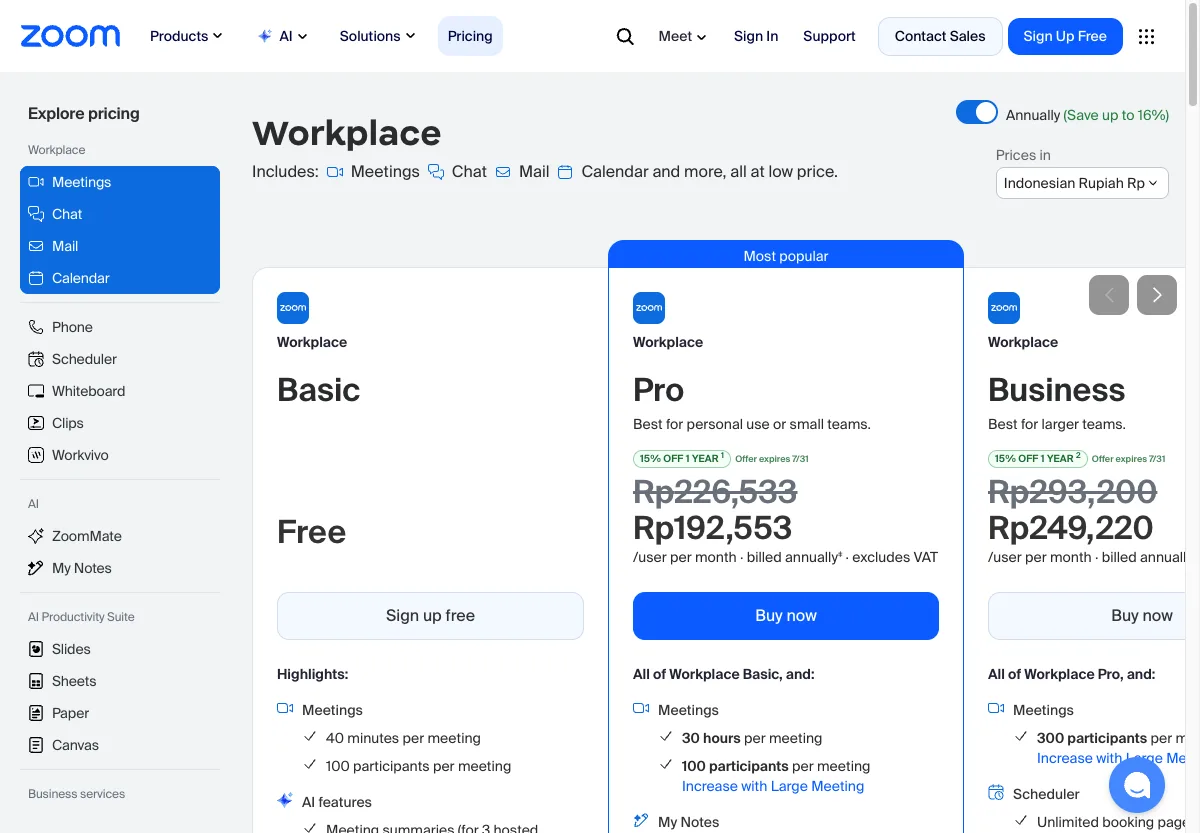Open the Sign In page
Image resolution: width=1200 pixels, height=833 pixels.
click(756, 36)
